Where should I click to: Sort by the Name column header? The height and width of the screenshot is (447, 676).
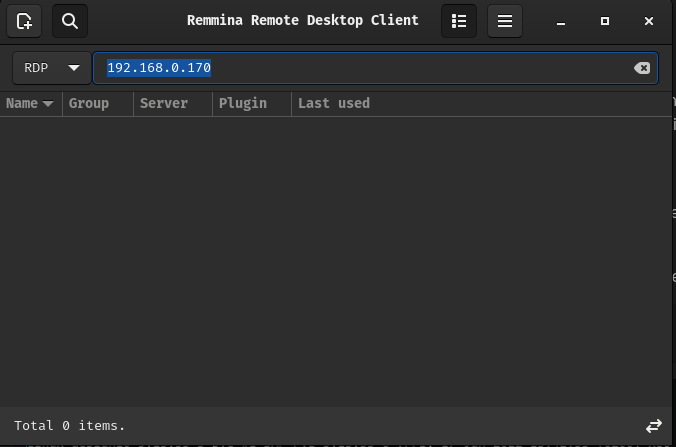31,103
